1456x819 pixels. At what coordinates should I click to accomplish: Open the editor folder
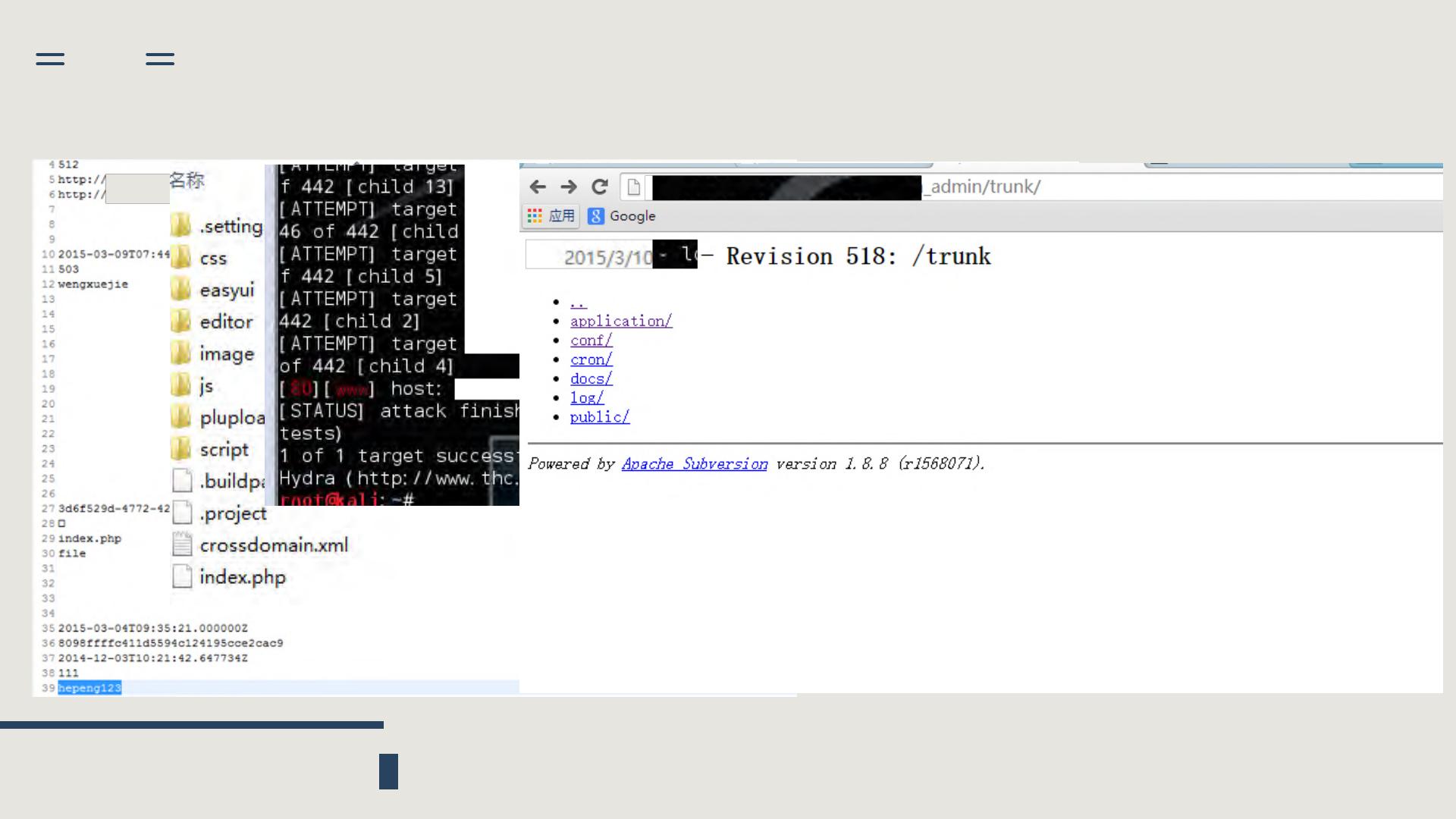point(225,322)
